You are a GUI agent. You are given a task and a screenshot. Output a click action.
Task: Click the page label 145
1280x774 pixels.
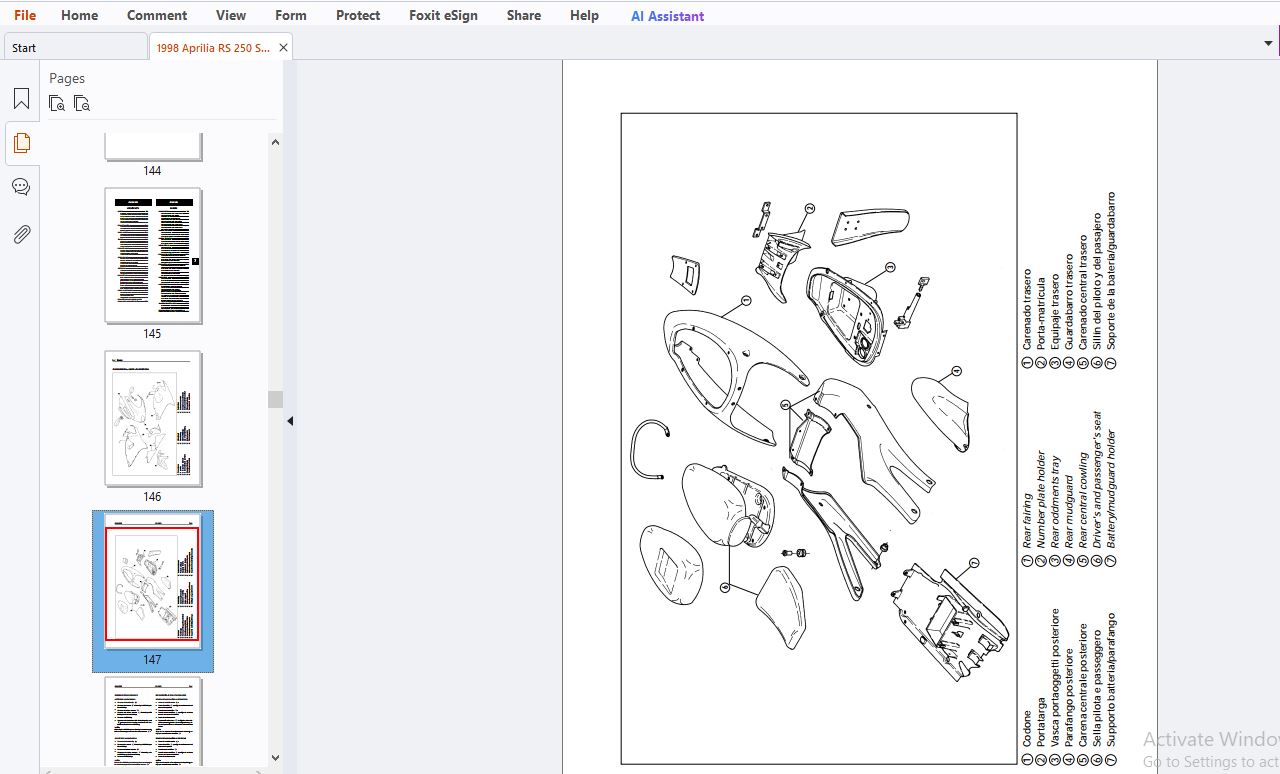click(x=152, y=334)
